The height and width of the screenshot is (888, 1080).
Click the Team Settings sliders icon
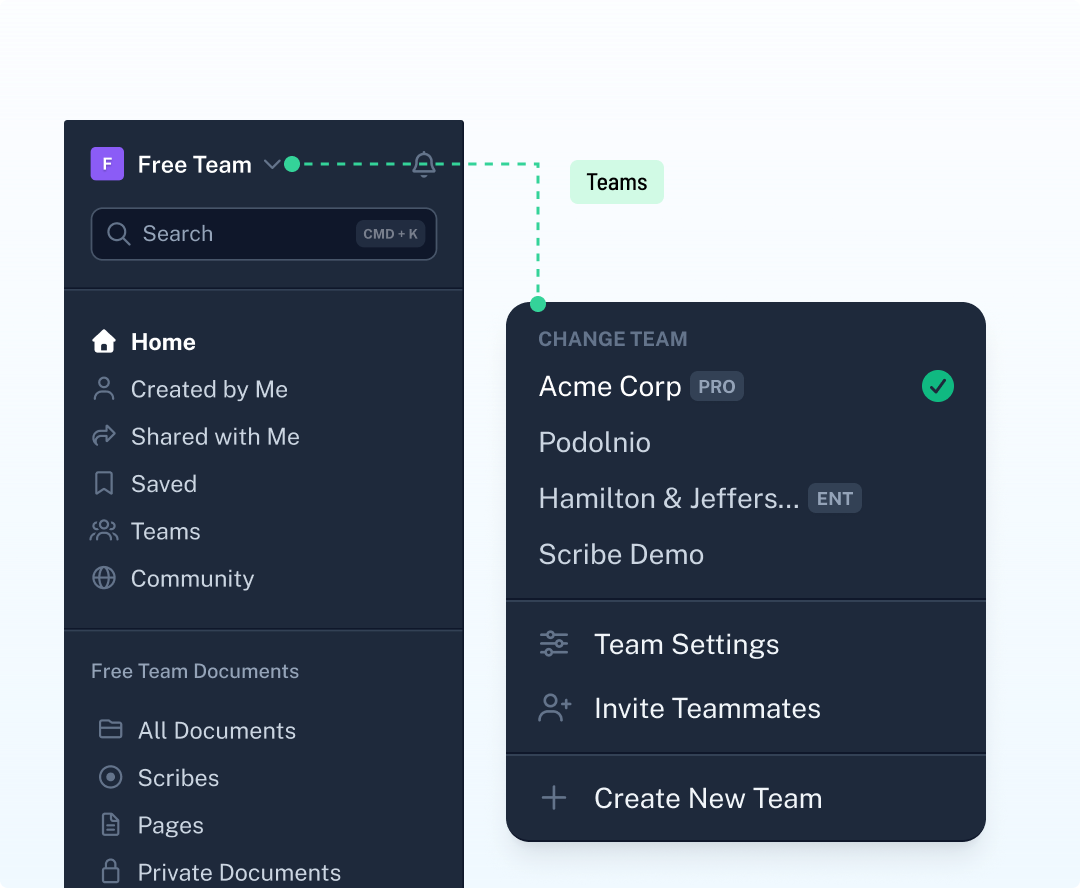(x=554, y=644)
